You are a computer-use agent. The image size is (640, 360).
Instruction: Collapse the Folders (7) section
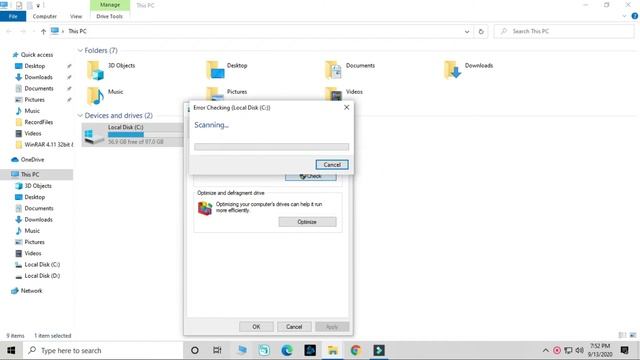tap(80, 50)
